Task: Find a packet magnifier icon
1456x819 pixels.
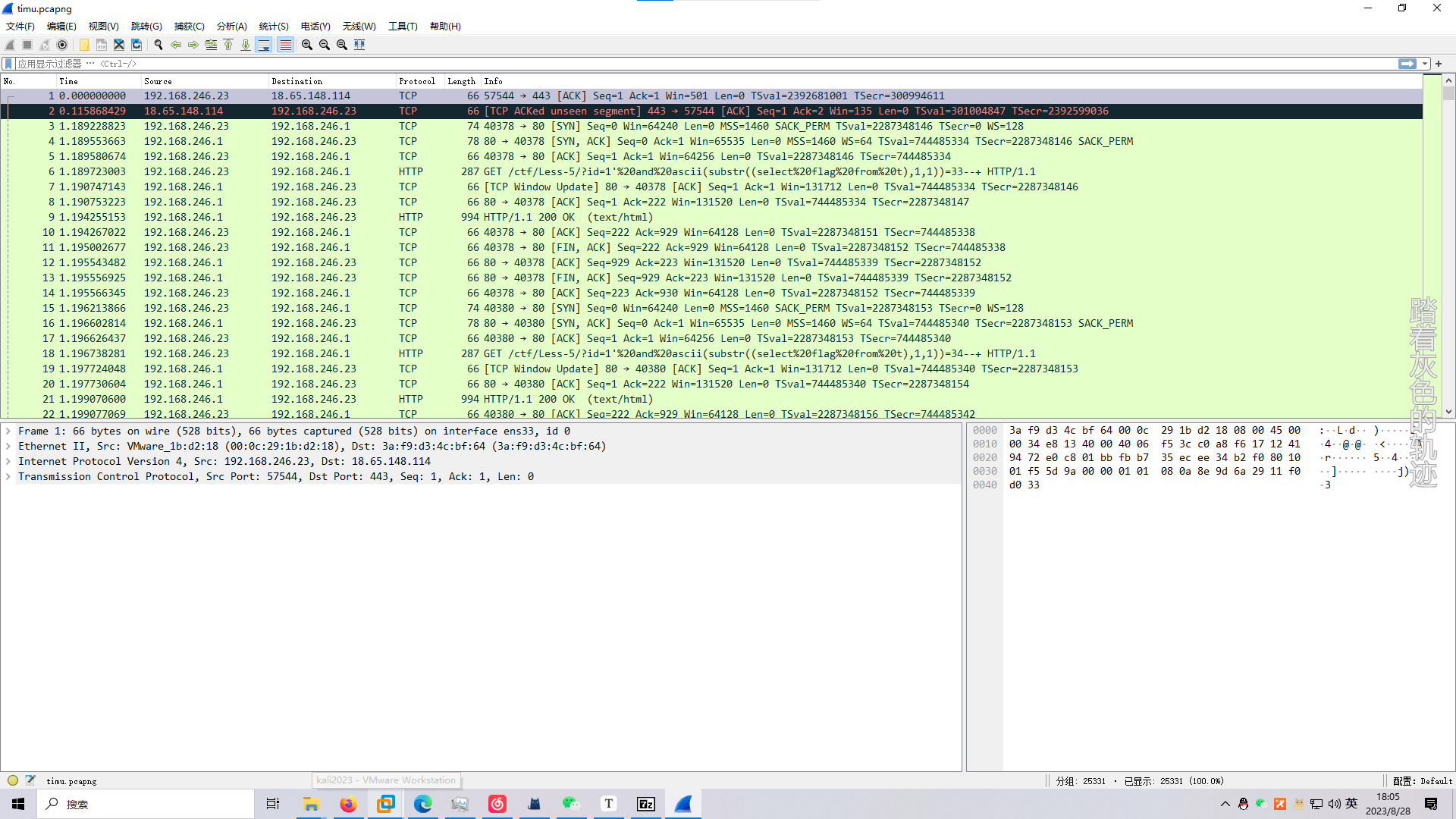Action: (x=158, y=45)
